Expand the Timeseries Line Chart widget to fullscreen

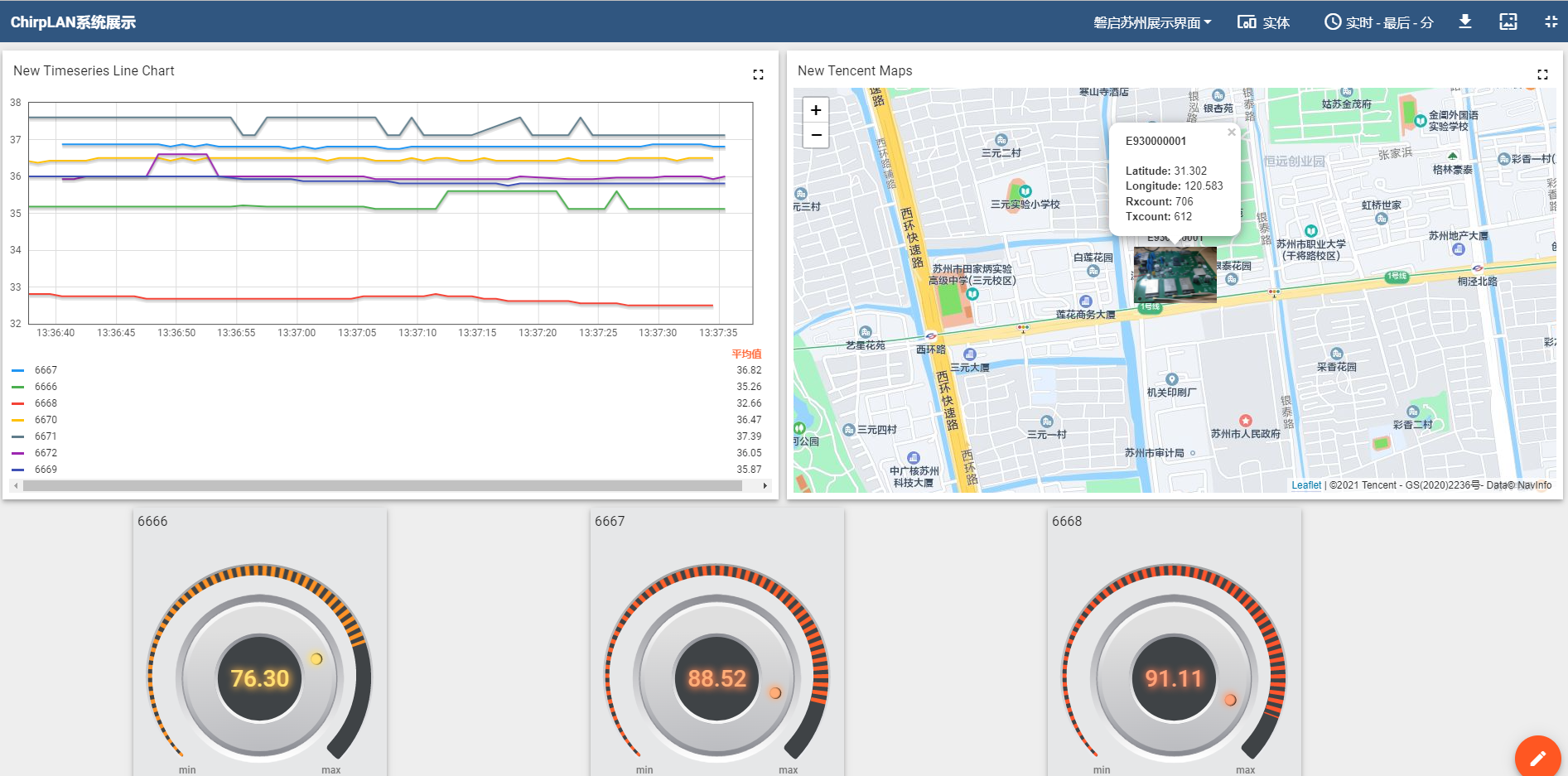(758, 75)
